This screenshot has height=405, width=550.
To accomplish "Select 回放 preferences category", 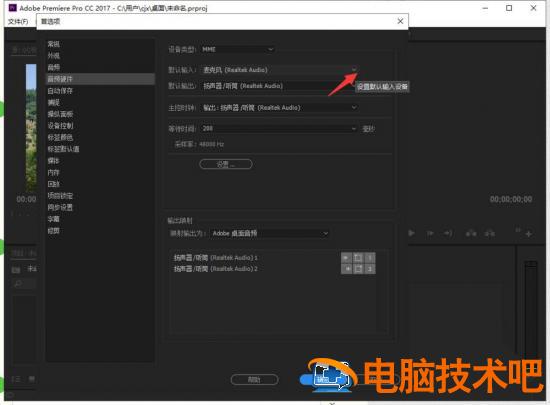I will point(54,184).
